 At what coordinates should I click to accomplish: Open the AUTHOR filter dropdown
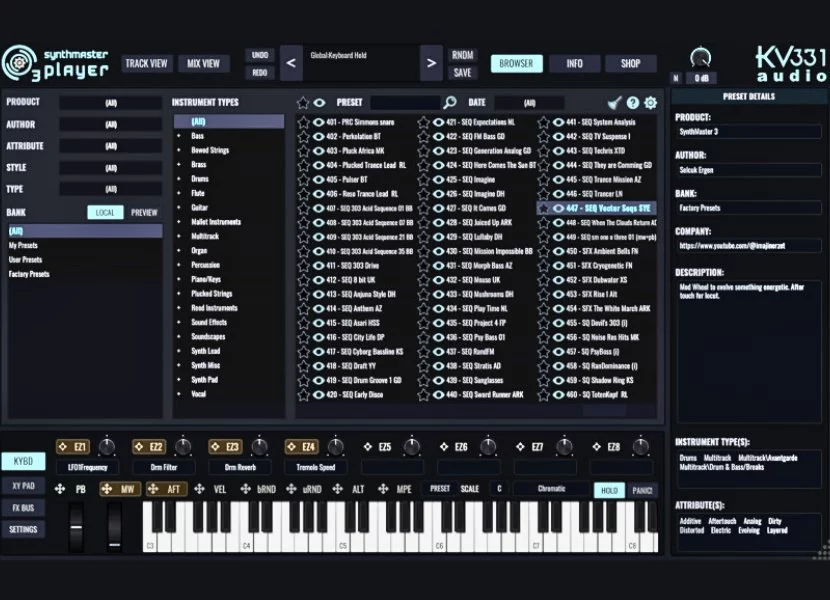click(110, 124)
